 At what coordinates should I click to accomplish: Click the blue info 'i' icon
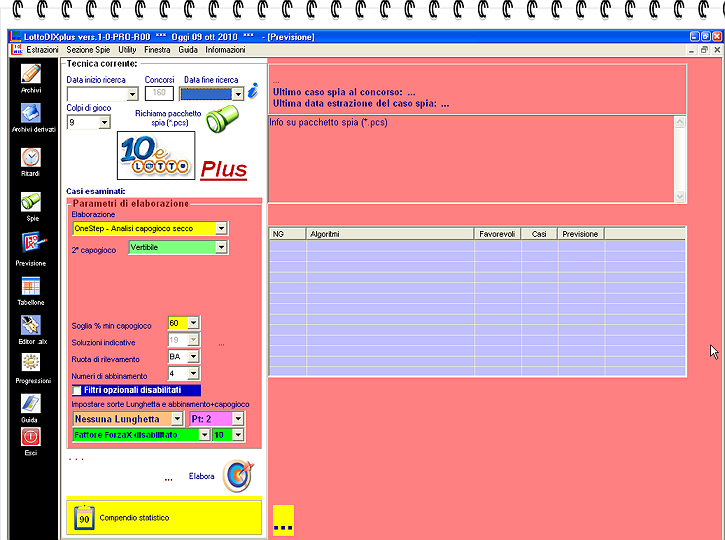[253, 91]
